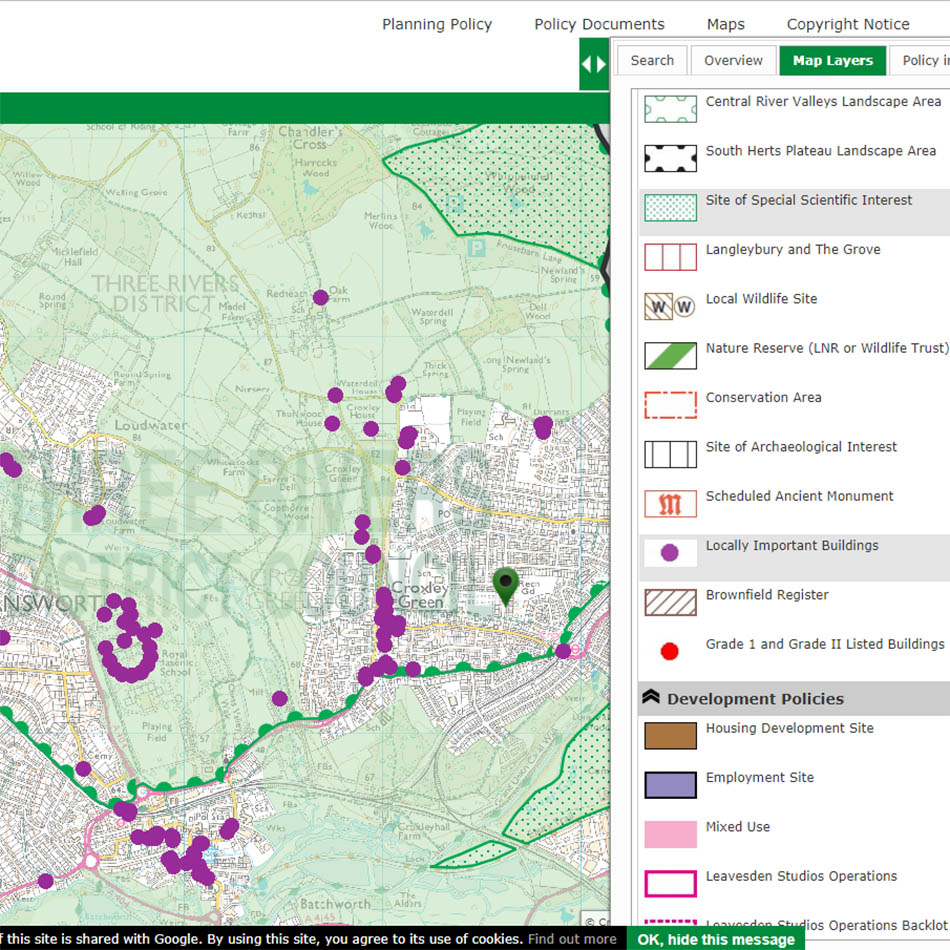The width and height of the screenshot is (950, 950).
Task: Switch to the Overview tab
Action: pyautogui.click(x=733, y=61)
